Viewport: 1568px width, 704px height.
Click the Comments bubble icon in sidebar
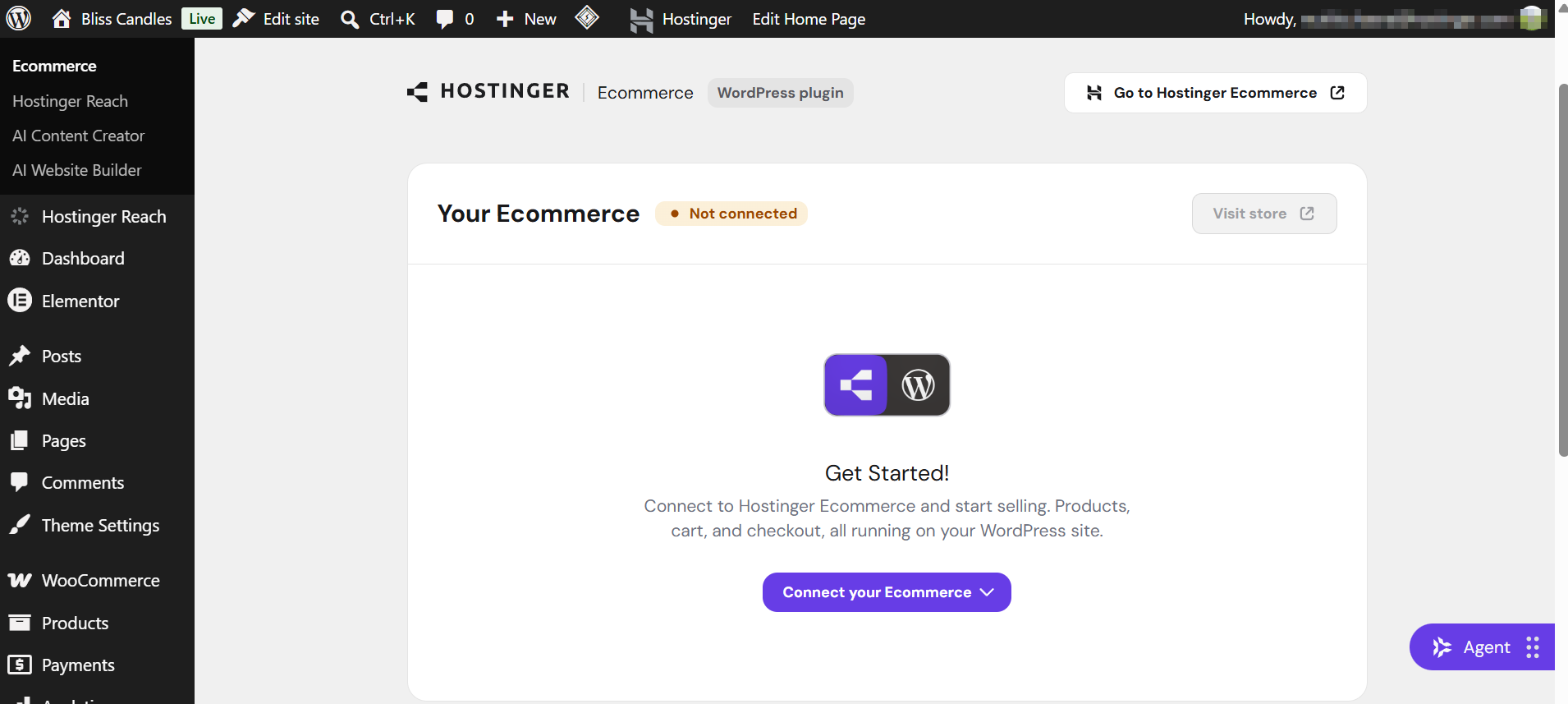pyautogui.click(x=20, y=482)
